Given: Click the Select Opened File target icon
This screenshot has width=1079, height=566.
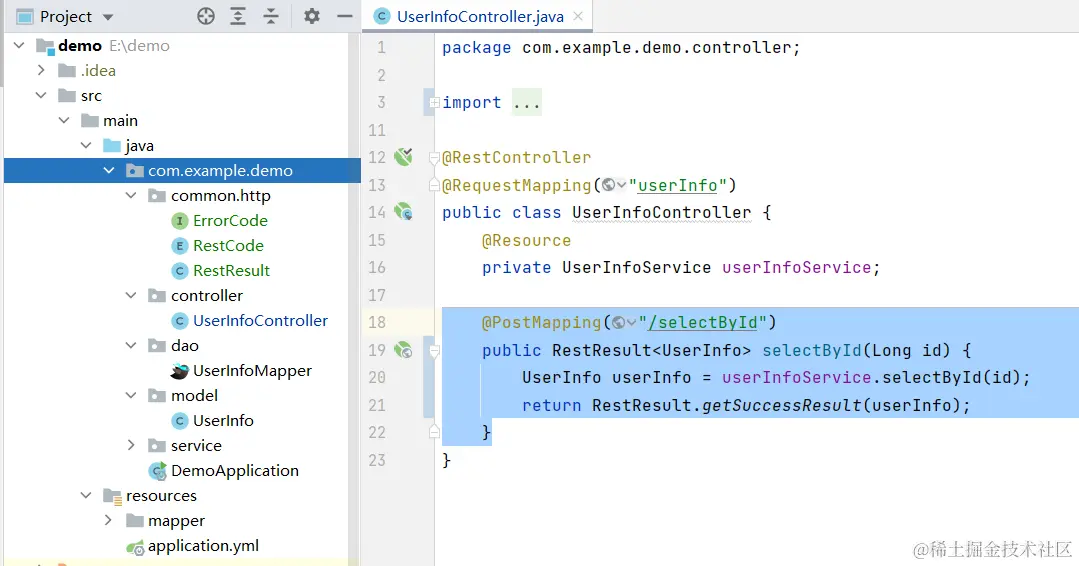Looking at the screenshot, I should (206, 16).
